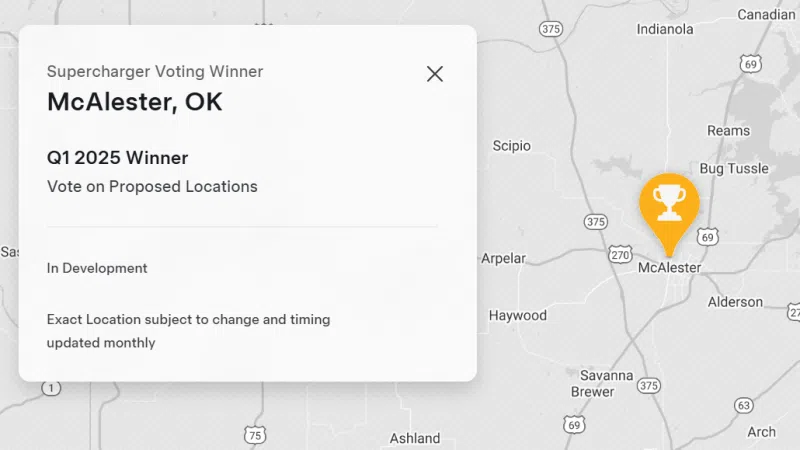Select the Indianola map label
800x450 pixels.
coord(665,29)
